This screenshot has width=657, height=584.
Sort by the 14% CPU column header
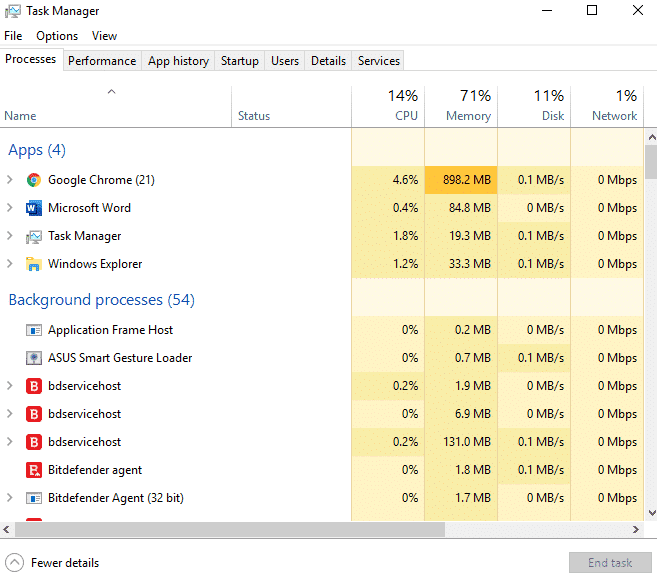tap(388, 107)
